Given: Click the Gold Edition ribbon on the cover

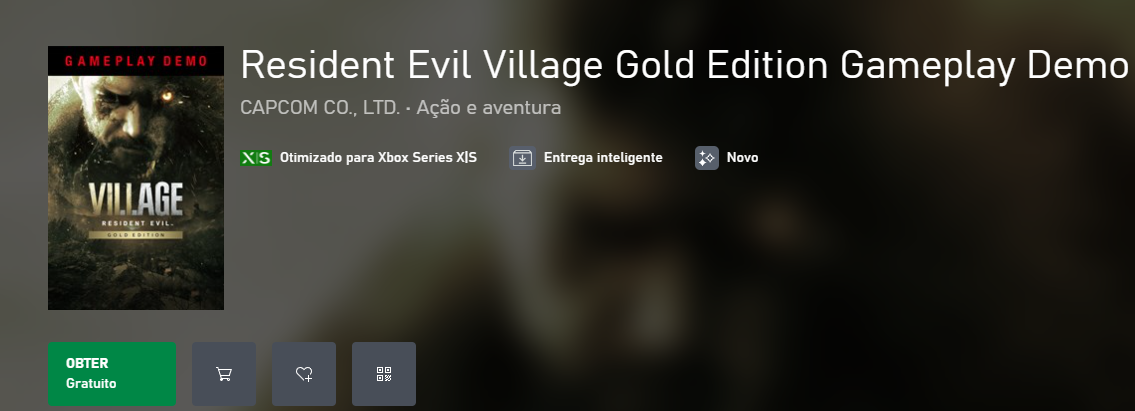Looking at the screenshot, I should pyautogui.click(x=135, y=235).
